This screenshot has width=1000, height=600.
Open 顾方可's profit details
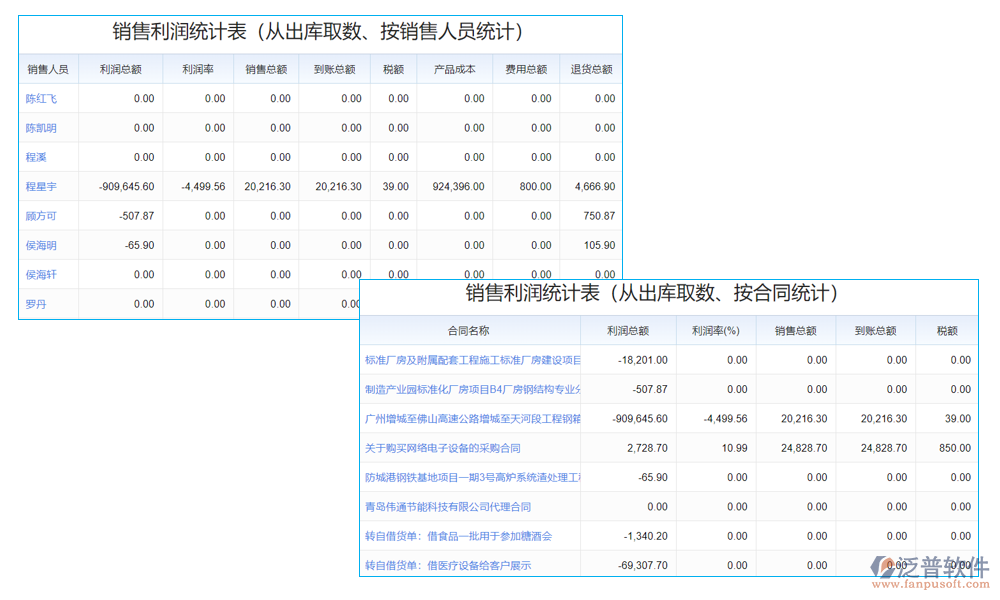39,216
